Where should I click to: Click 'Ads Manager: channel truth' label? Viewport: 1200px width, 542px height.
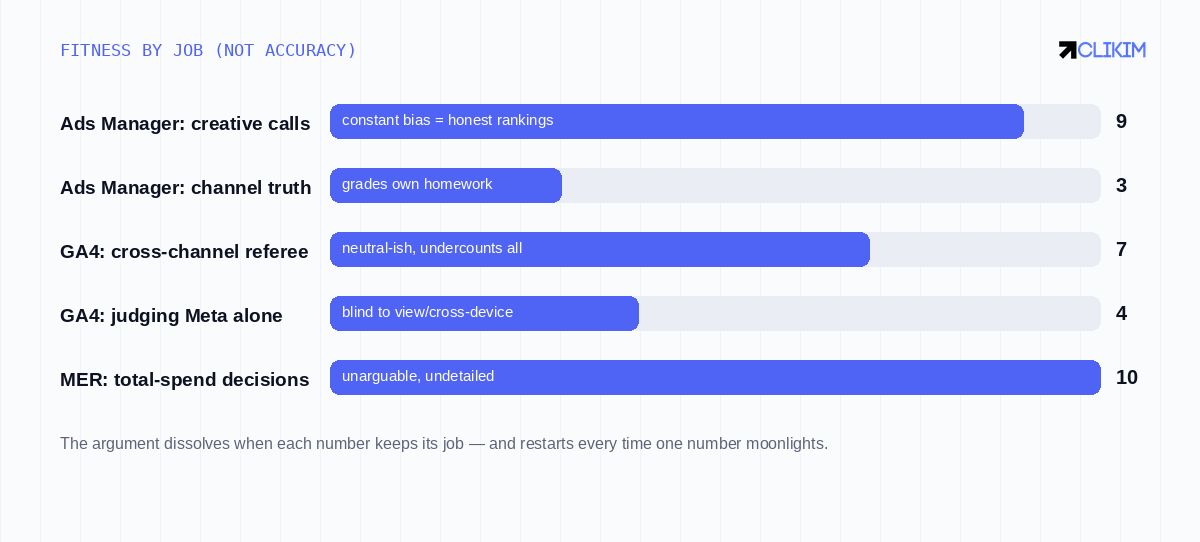186,188
